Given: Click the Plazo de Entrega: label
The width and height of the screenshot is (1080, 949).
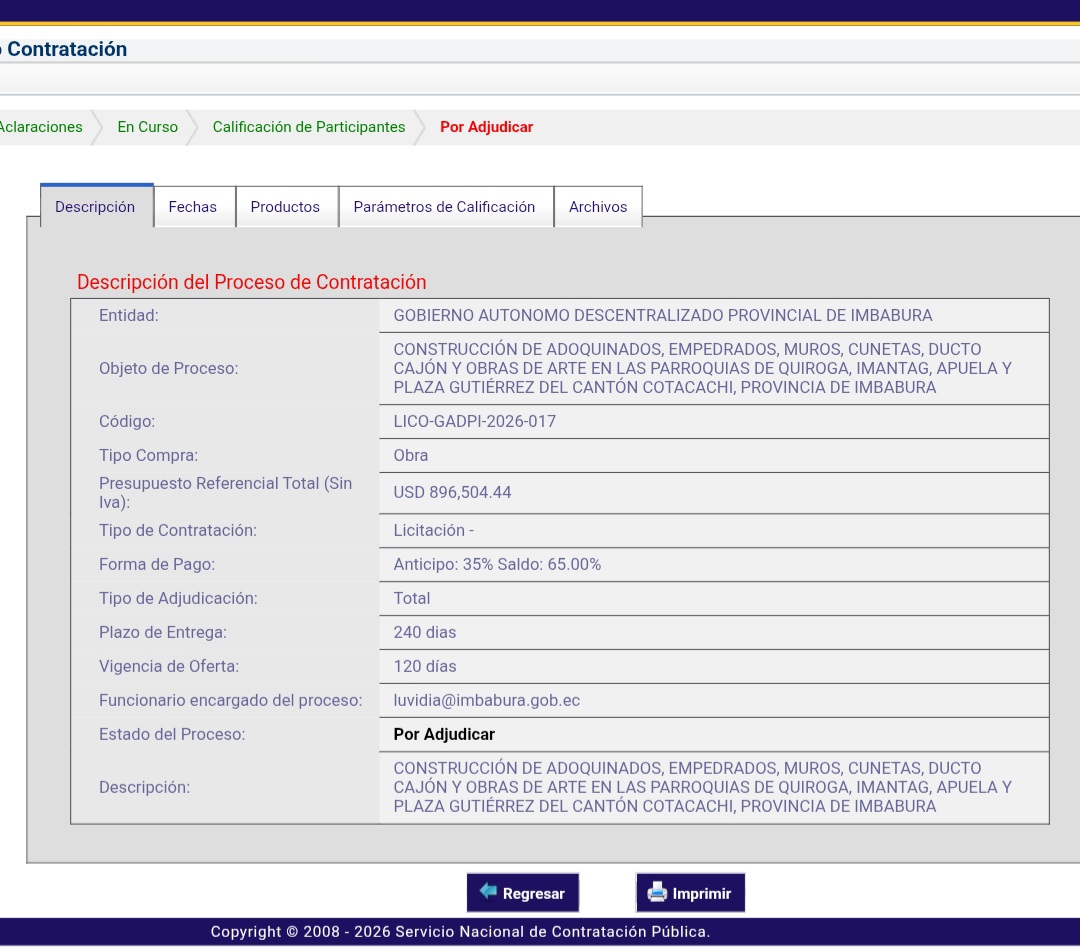Looking at the screenshot, I should 163,632.
